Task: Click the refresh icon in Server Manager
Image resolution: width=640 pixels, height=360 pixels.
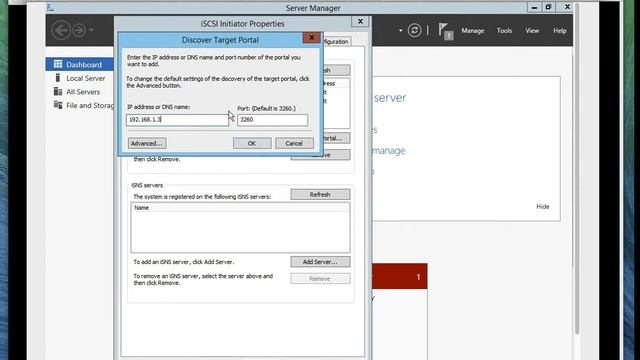Action: [x=414, y=31]
